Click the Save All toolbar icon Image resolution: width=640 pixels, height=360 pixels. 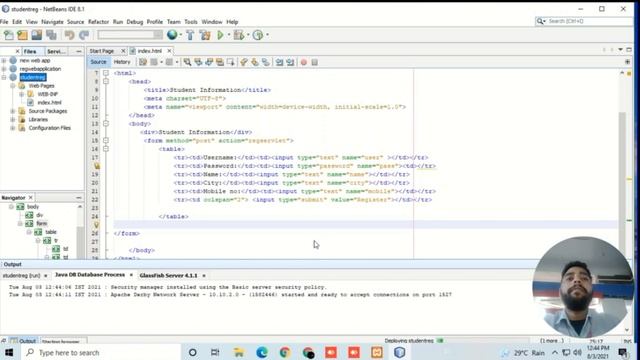coord(51,35)
